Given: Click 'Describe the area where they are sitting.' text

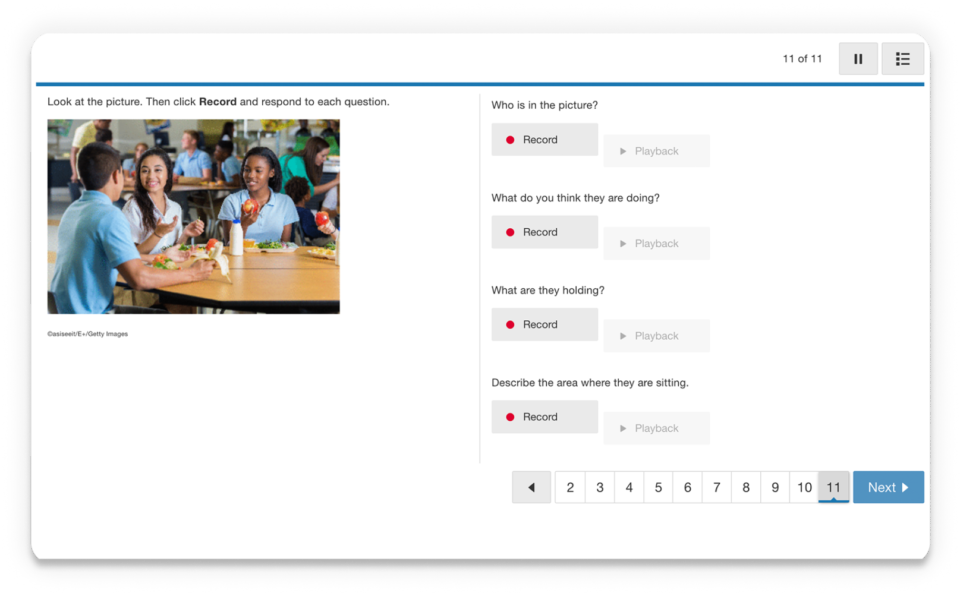Looking at the screenshot, I should (590, 382).
